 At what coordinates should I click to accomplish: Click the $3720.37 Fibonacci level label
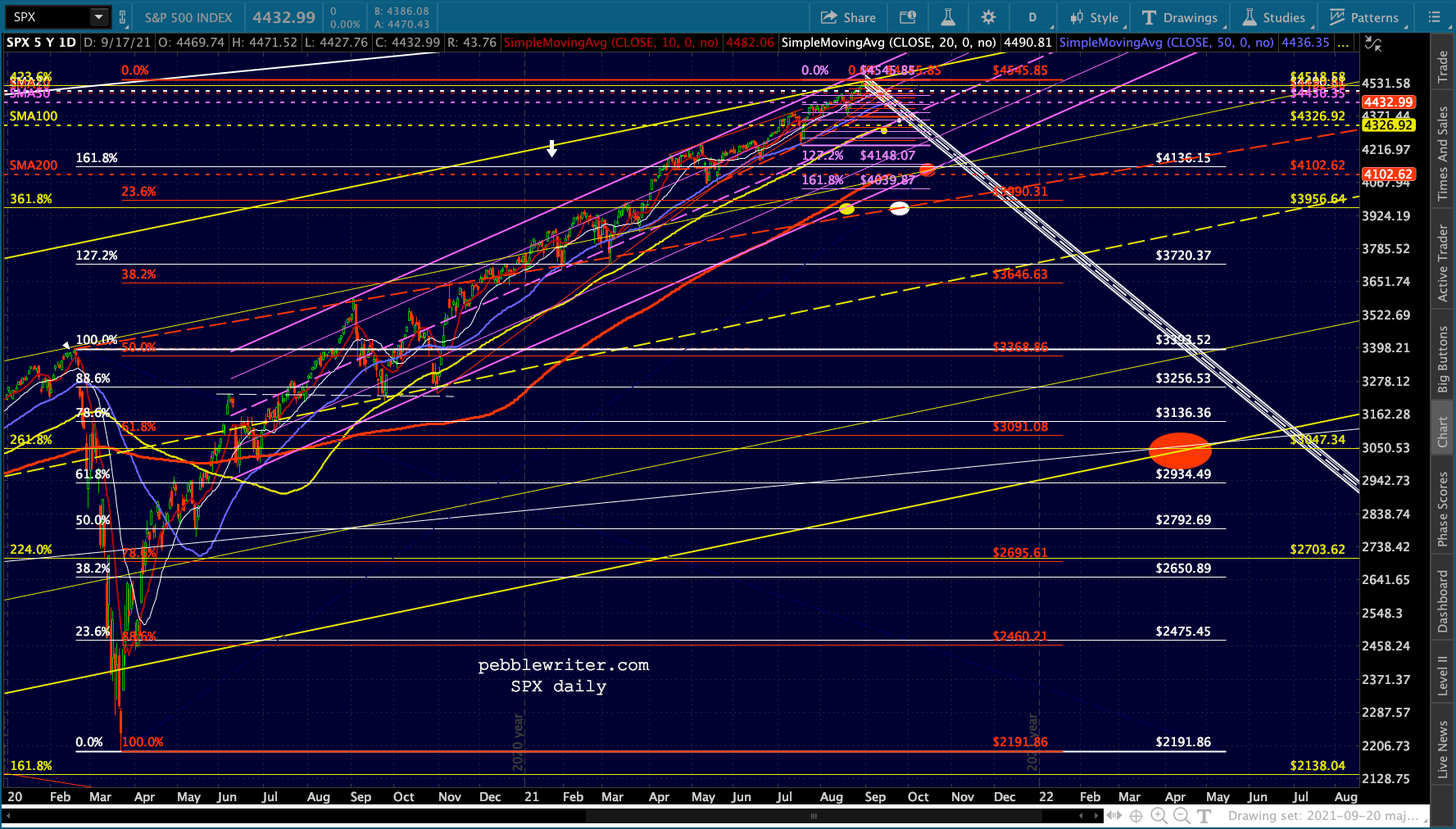coord(1183,256)
